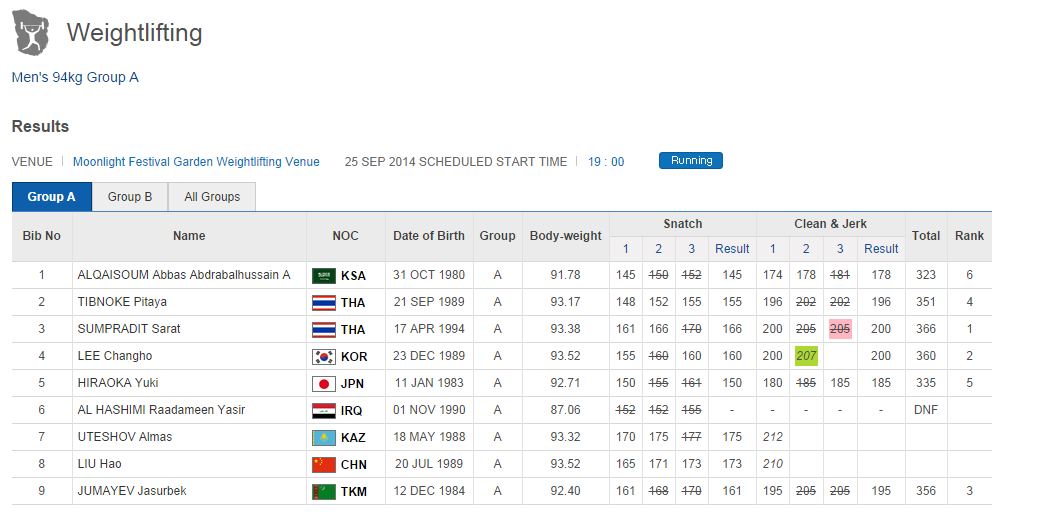This screenshot has width=1042, height=518.
Task: Click the pink highlighted 205 attempt cell
Action: click(840, 330)
